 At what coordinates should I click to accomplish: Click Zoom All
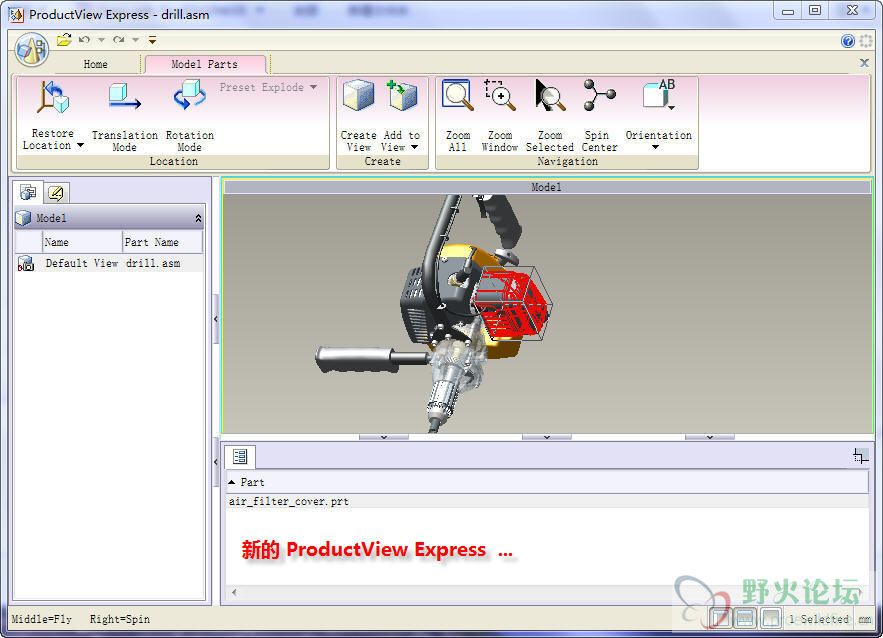click(458, 115)
